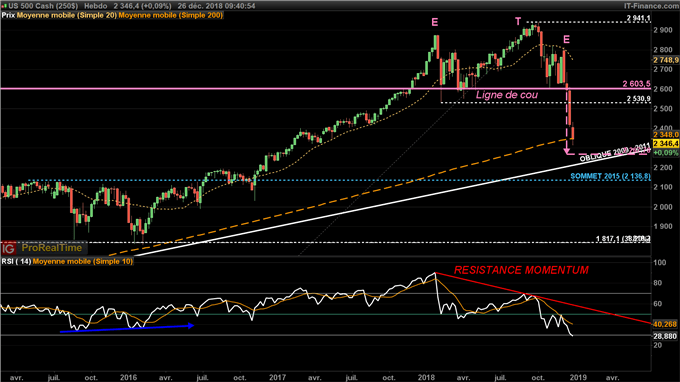Click the left shoulder E annotation
The width and height of the screenshot is (680, 382).
pyautogui.click(x=435, y=23)
